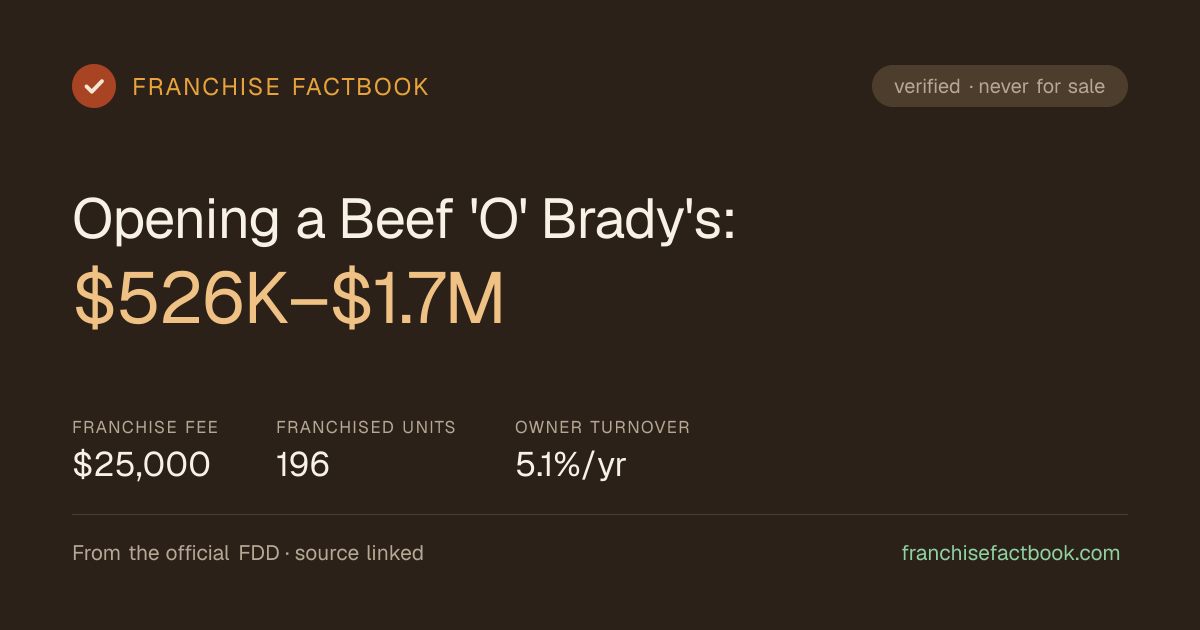Select the 5.1%/yr turnover value
This screenshot has width=1200, height=630.
571,465
